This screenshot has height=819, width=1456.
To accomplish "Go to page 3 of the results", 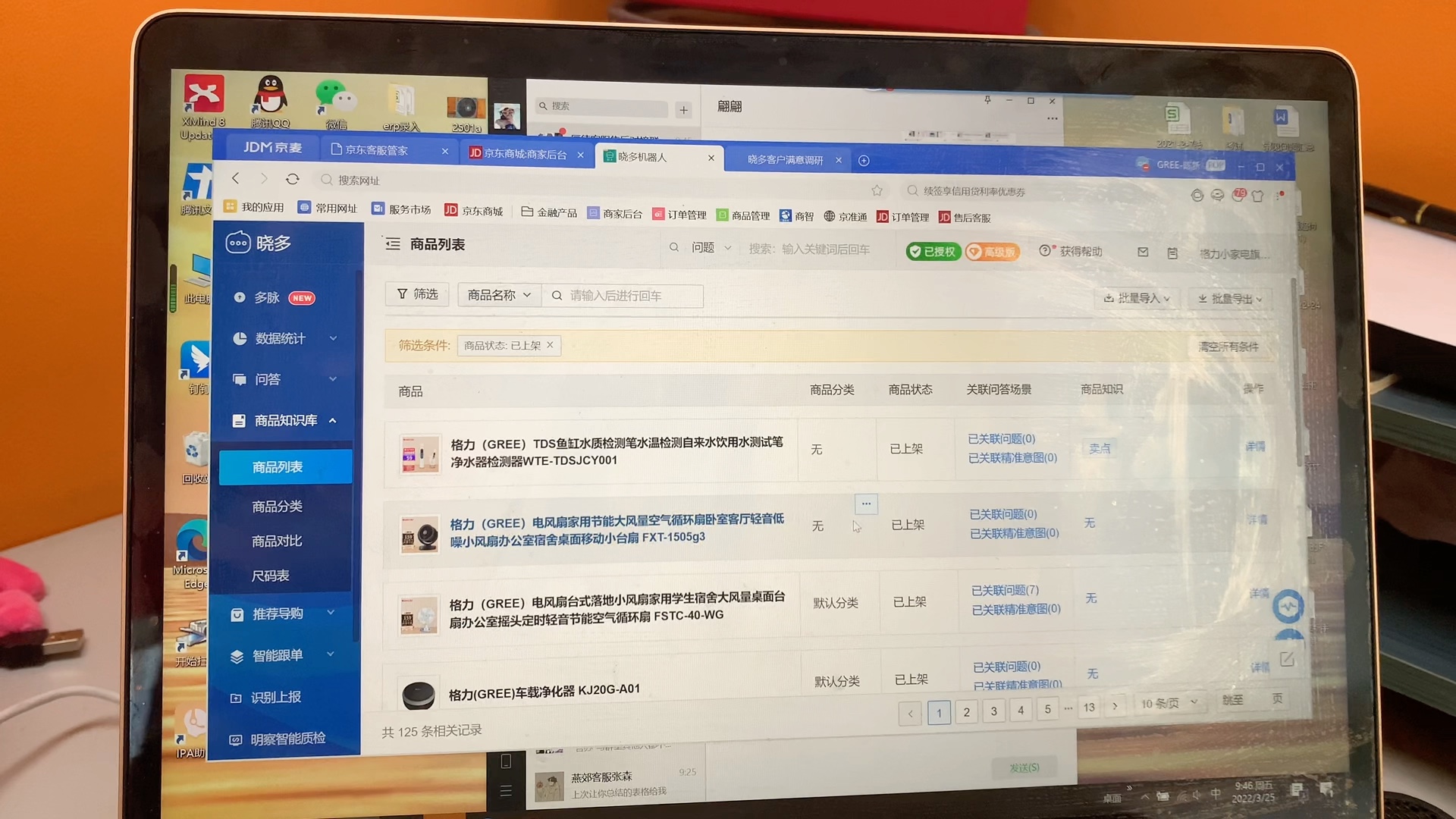I will (x=993, y=711).
